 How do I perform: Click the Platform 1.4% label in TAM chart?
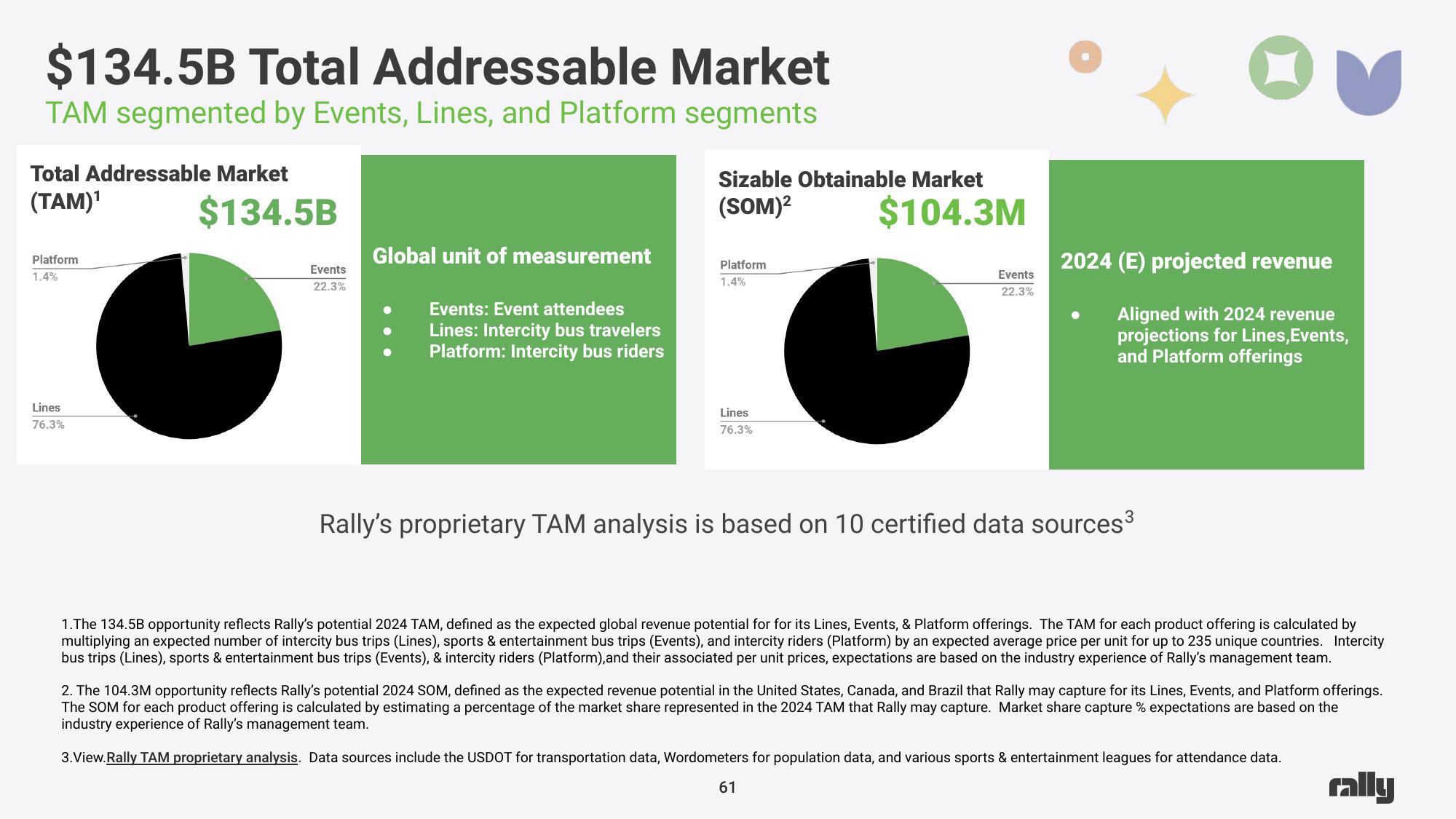(55, 268)
